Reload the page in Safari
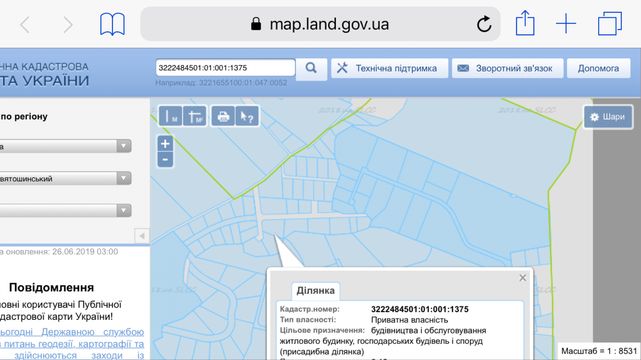 pos(484,24)
